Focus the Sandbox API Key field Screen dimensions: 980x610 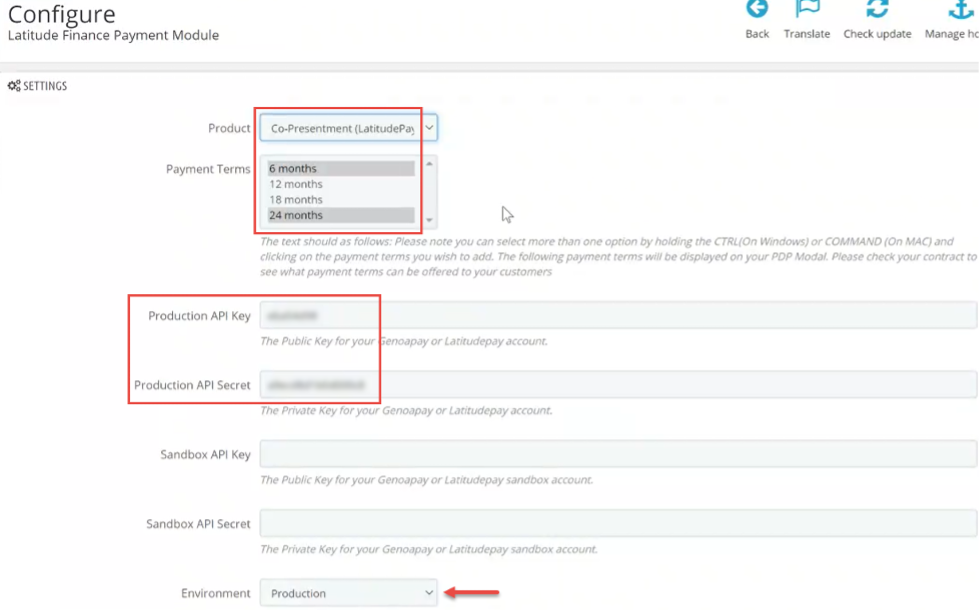click(618, 454)
